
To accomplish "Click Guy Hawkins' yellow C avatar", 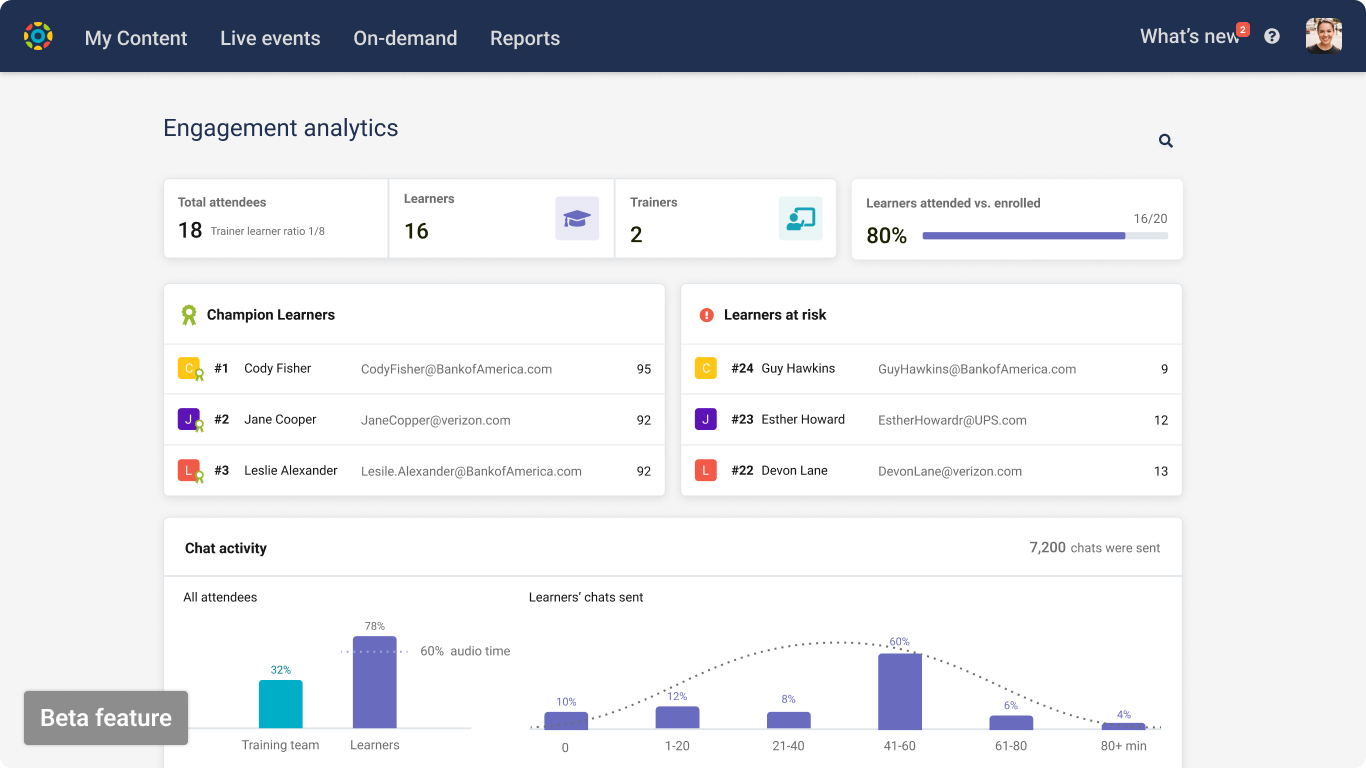I will coord(706,368).
